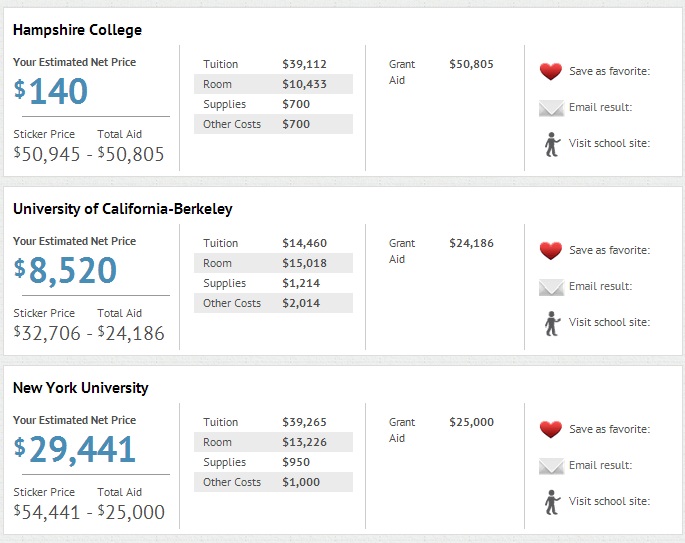Click the walking person icon for New York University
This screenshot has height=543, width=685.
tap(552, 502)
